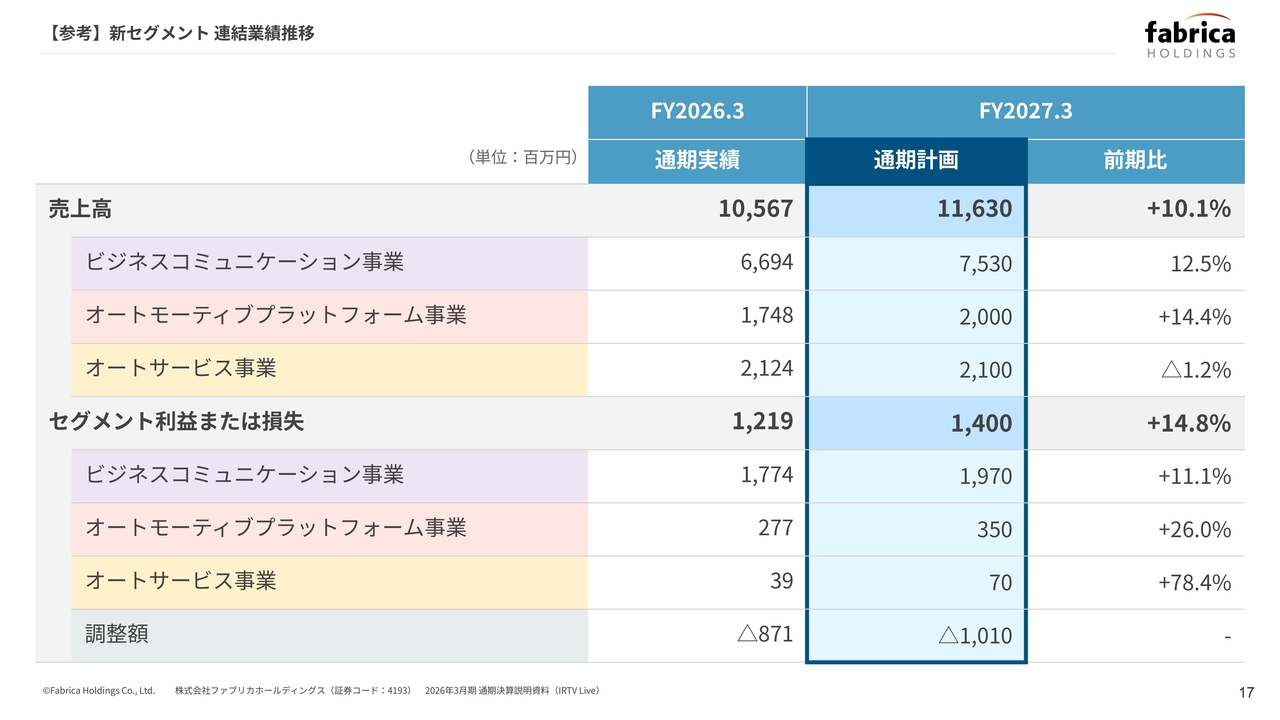The height and width of the screenshot is (720, 1280).
Task: Click the △1,010 adjustment plan value
Action: (x=974, y=635)
